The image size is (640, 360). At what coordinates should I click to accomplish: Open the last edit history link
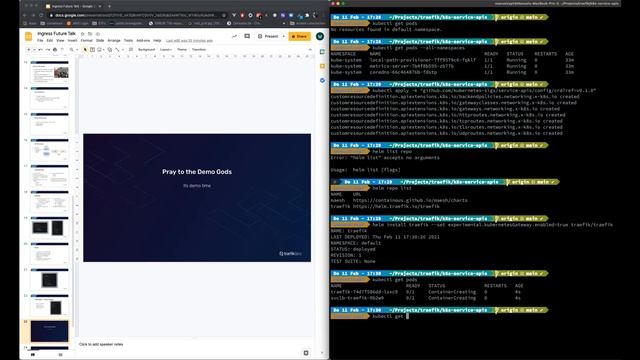pyautogui.click(x=189, y=41)
